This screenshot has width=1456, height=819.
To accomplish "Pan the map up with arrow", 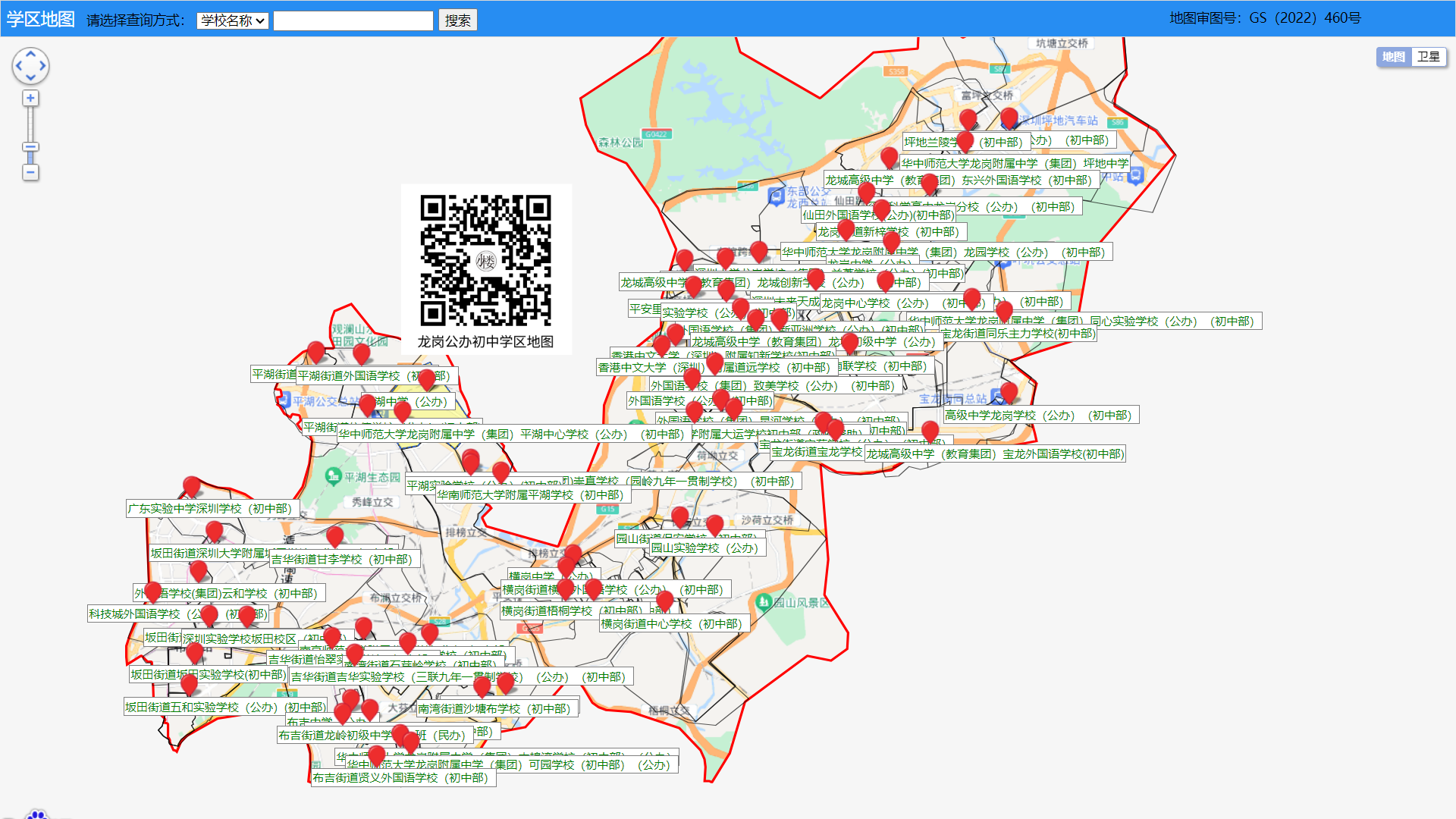I will 30,54.
